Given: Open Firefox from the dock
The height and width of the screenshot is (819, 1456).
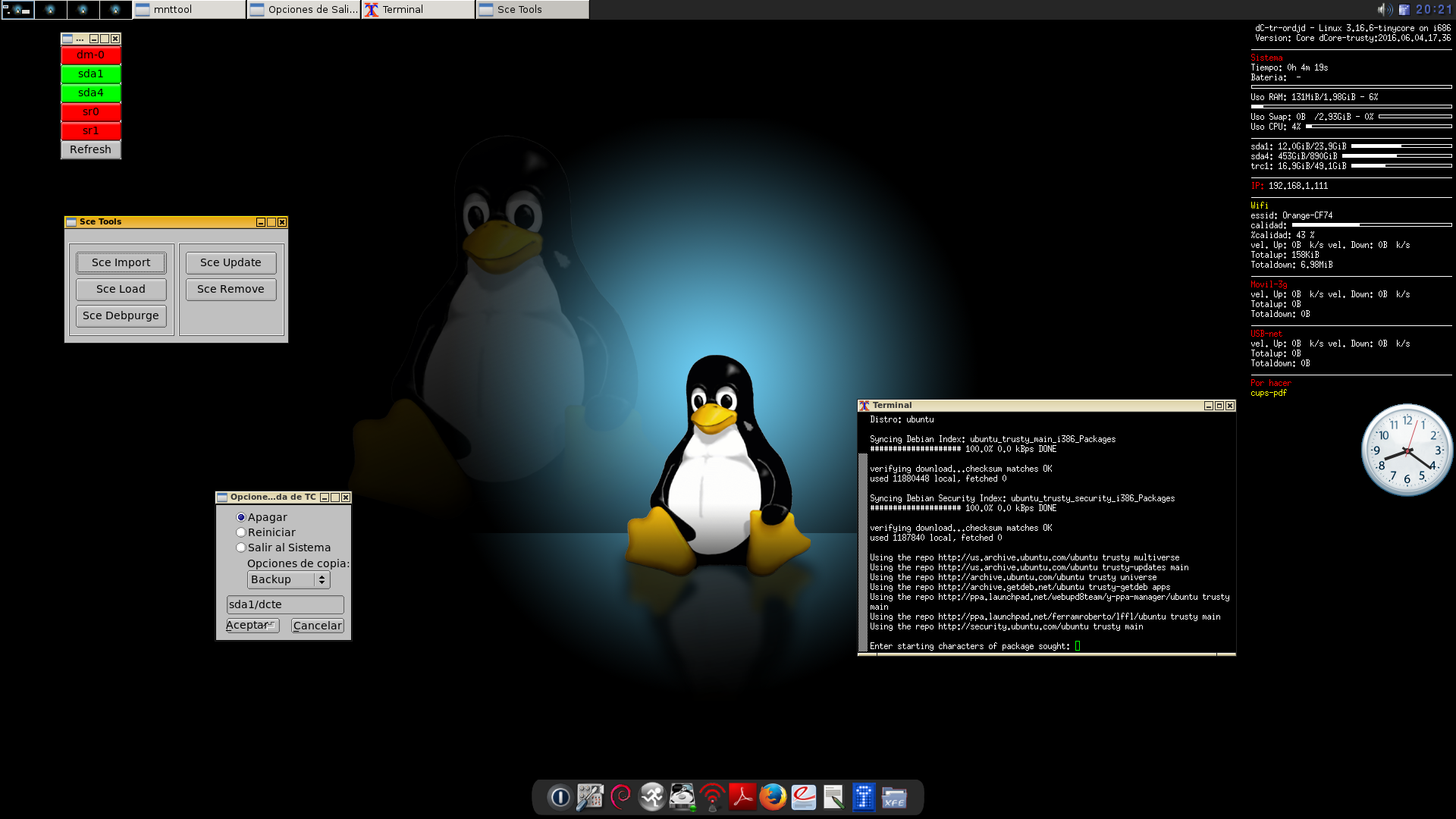Looking at the screenshot, I should [773, 797].
